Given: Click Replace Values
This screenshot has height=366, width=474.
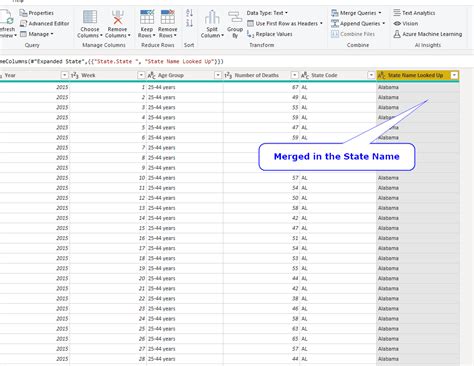Looking at the screenshot, I should [270, 34].
